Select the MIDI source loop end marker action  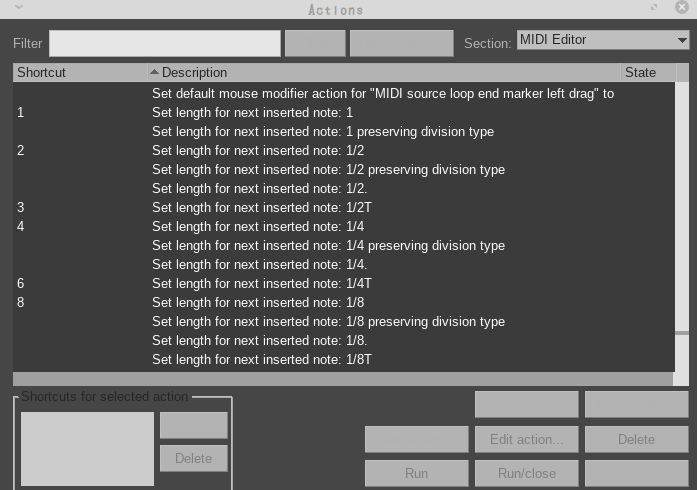[382, 93]
